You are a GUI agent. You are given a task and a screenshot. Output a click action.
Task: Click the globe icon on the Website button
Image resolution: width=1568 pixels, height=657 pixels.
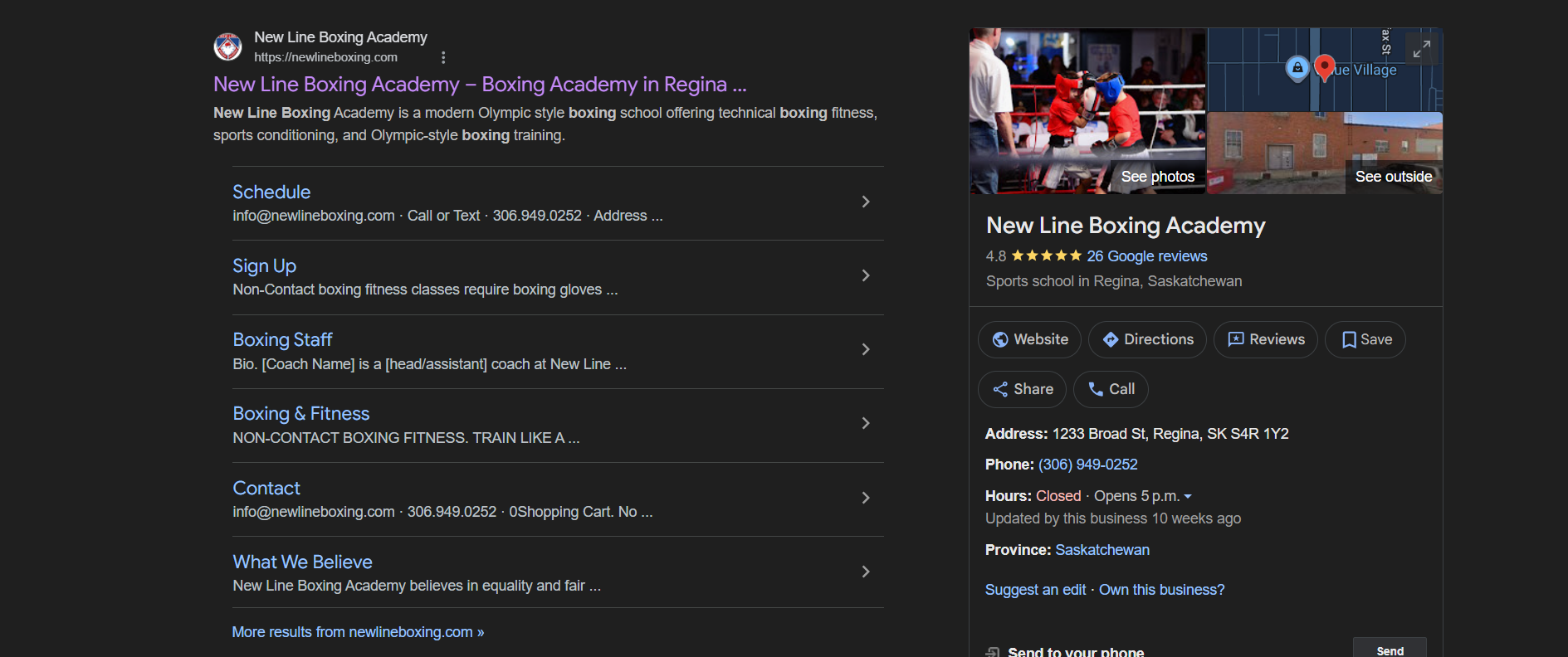pyautogui.click(x=1000, y=339)
